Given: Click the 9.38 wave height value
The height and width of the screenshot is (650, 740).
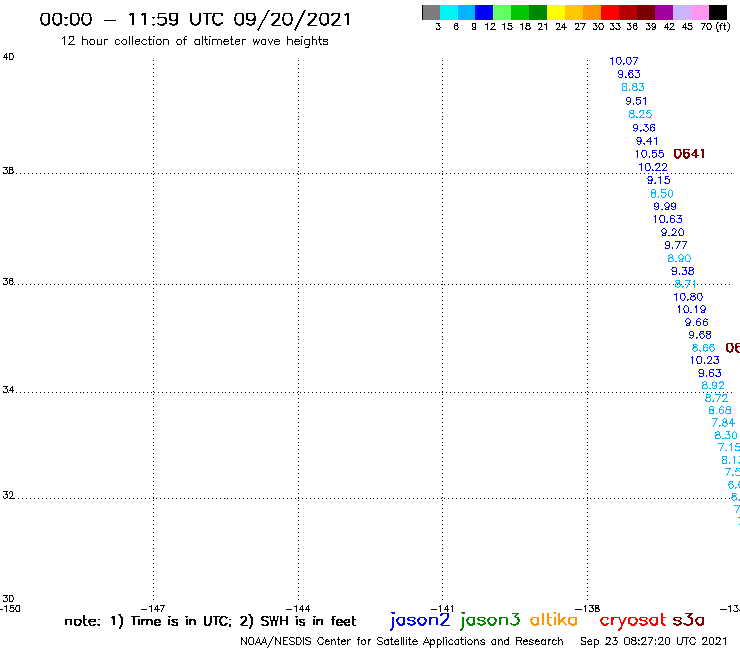Looking at the screenshot, I should coord(682,271).
